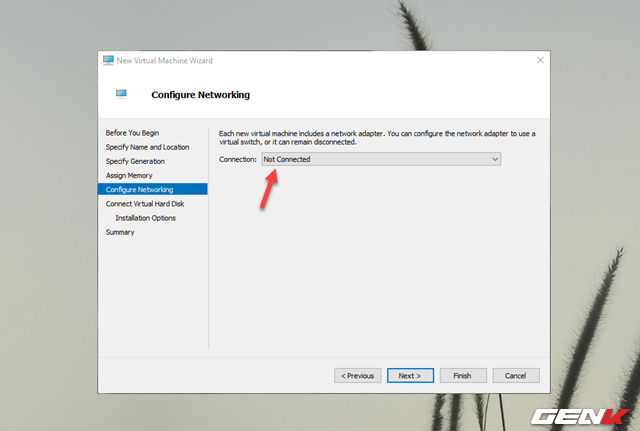Go to the Specify Generation step
The width and height of the screenshot is (640, 431).
[x=135, y=161]
